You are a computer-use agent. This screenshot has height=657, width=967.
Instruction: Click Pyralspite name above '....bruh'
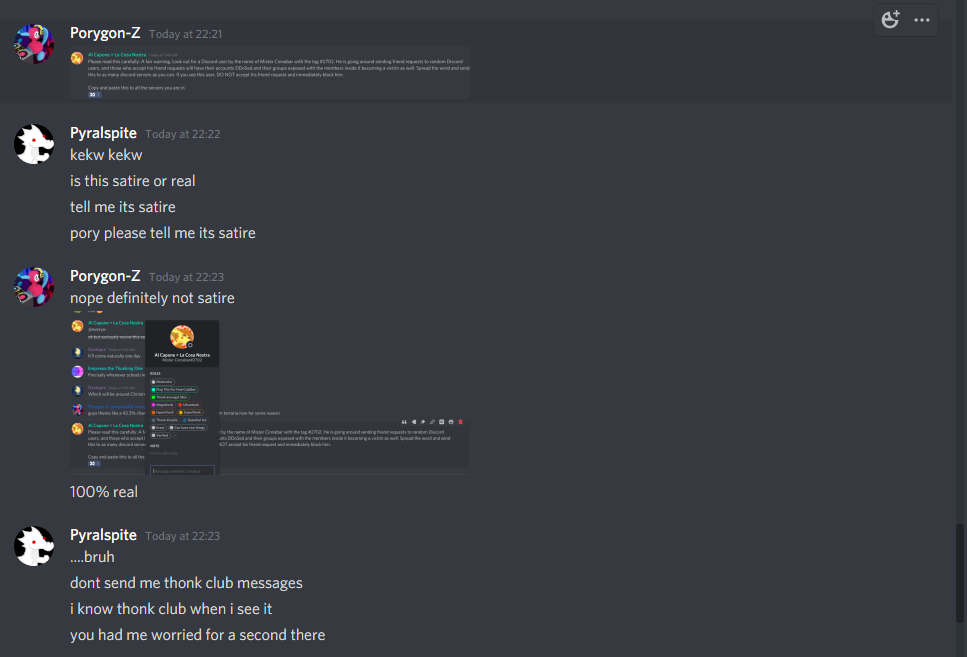click(103, 535)
